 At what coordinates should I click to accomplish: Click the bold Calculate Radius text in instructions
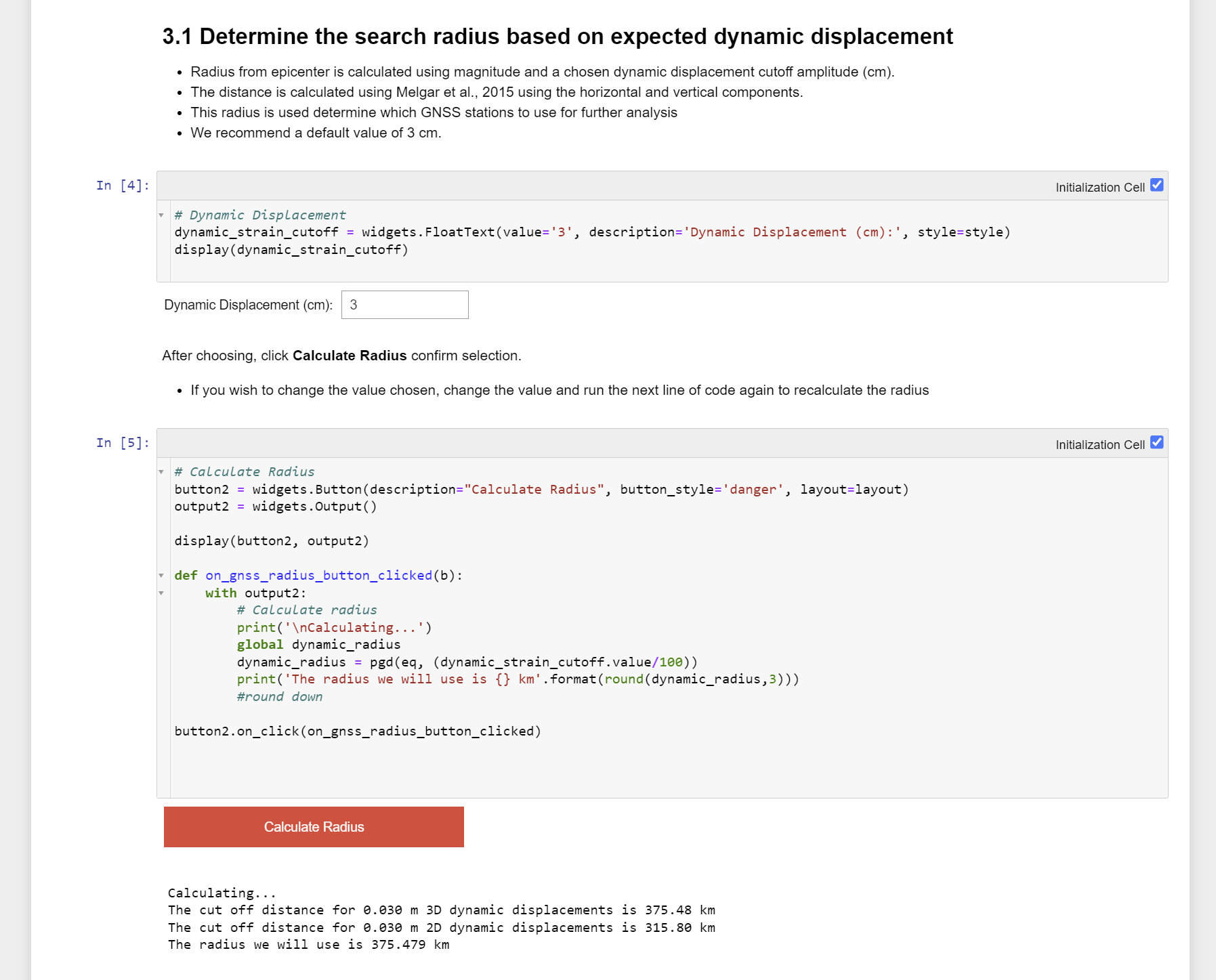coord(349,355)
